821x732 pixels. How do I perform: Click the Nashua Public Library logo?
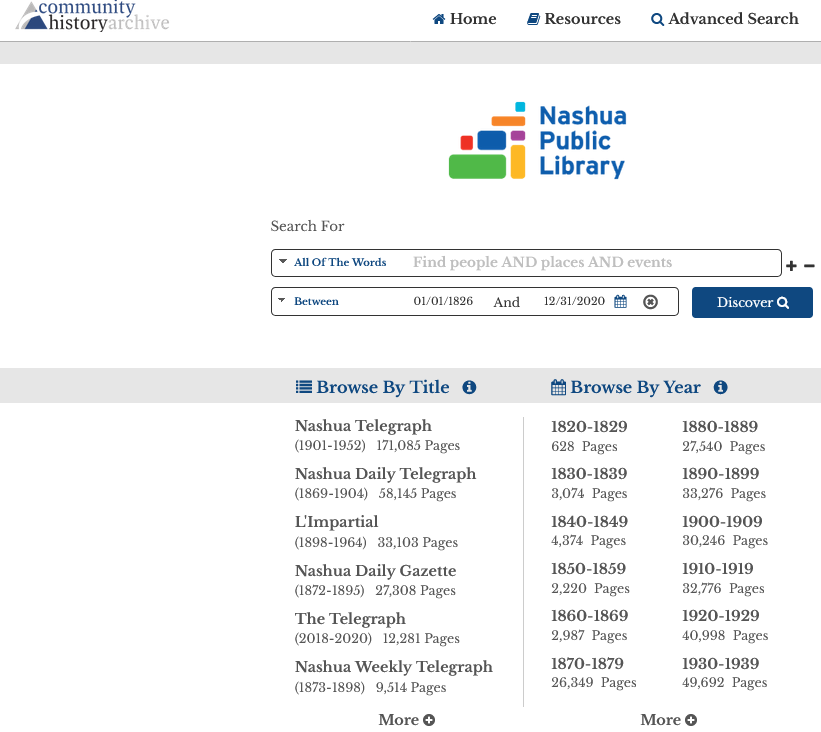click(x=538, y=139)
